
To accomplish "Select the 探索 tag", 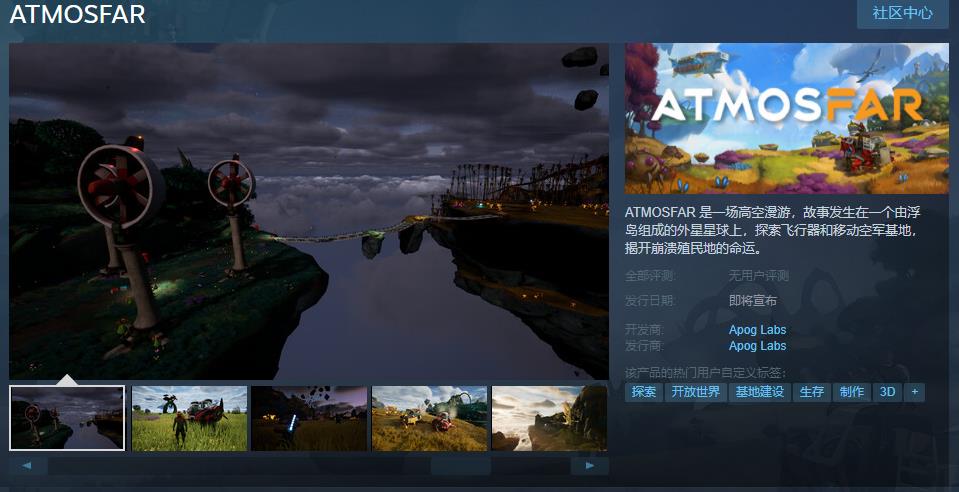I will coord(644,392).
